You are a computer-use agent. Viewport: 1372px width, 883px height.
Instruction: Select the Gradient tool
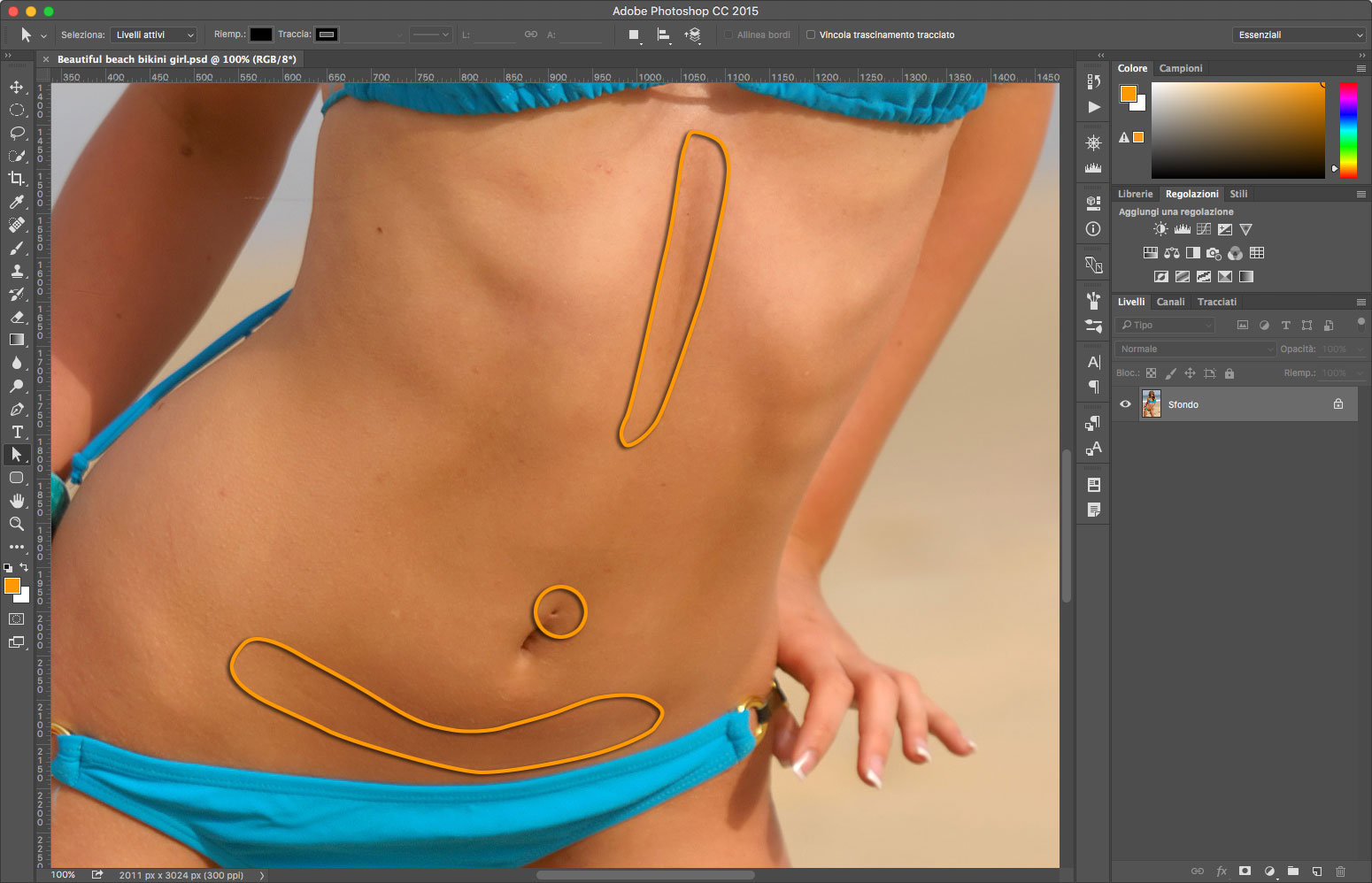(x=16, y=340)
